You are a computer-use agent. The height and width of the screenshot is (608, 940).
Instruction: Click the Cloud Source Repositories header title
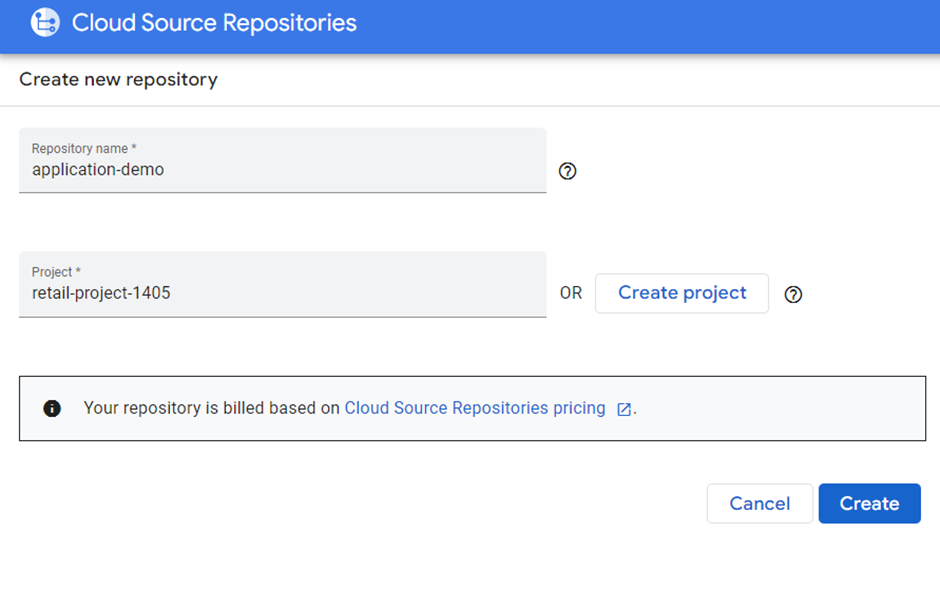[214, 23]
